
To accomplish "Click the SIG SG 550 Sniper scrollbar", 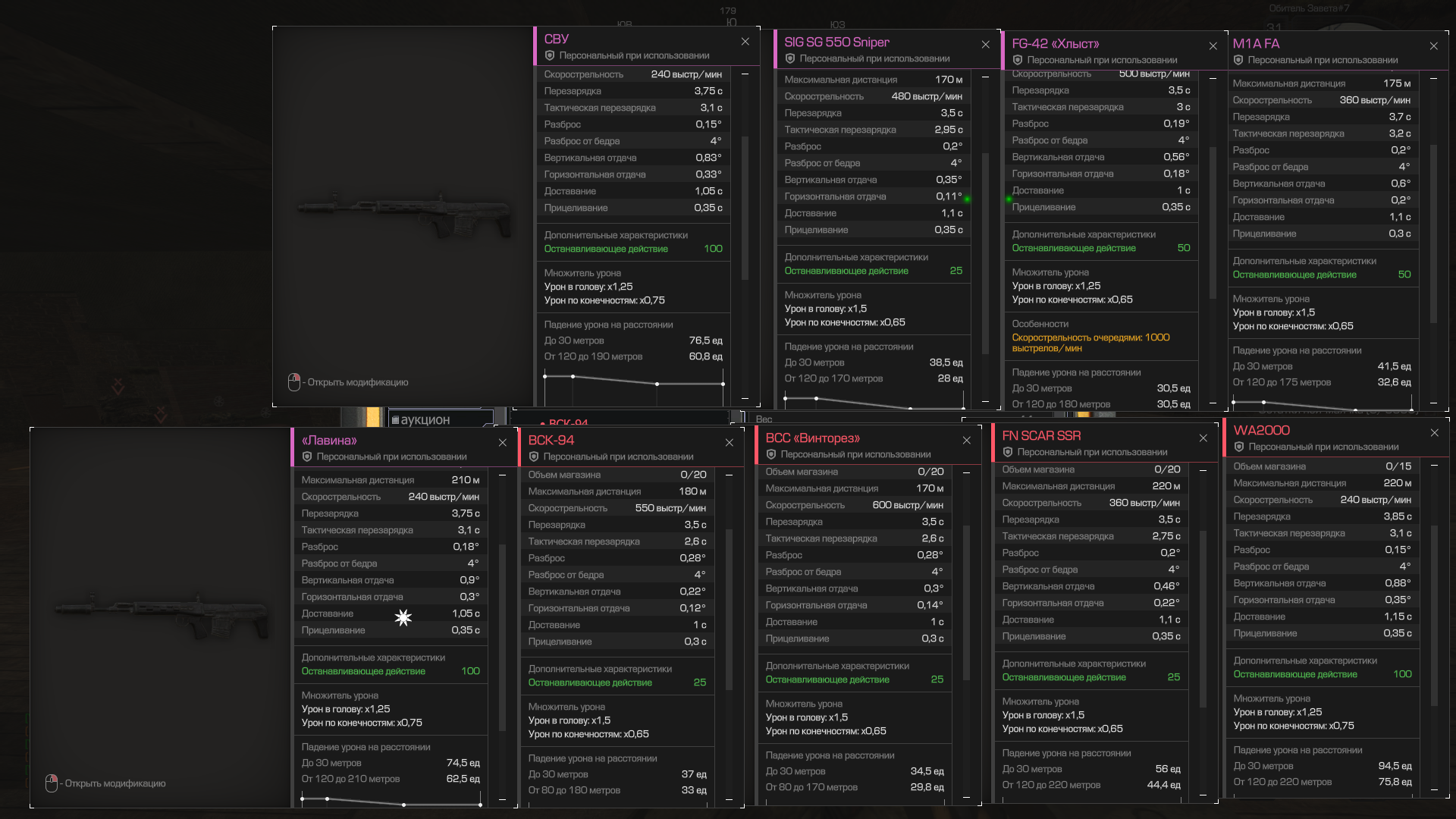I will click(986, 254).
